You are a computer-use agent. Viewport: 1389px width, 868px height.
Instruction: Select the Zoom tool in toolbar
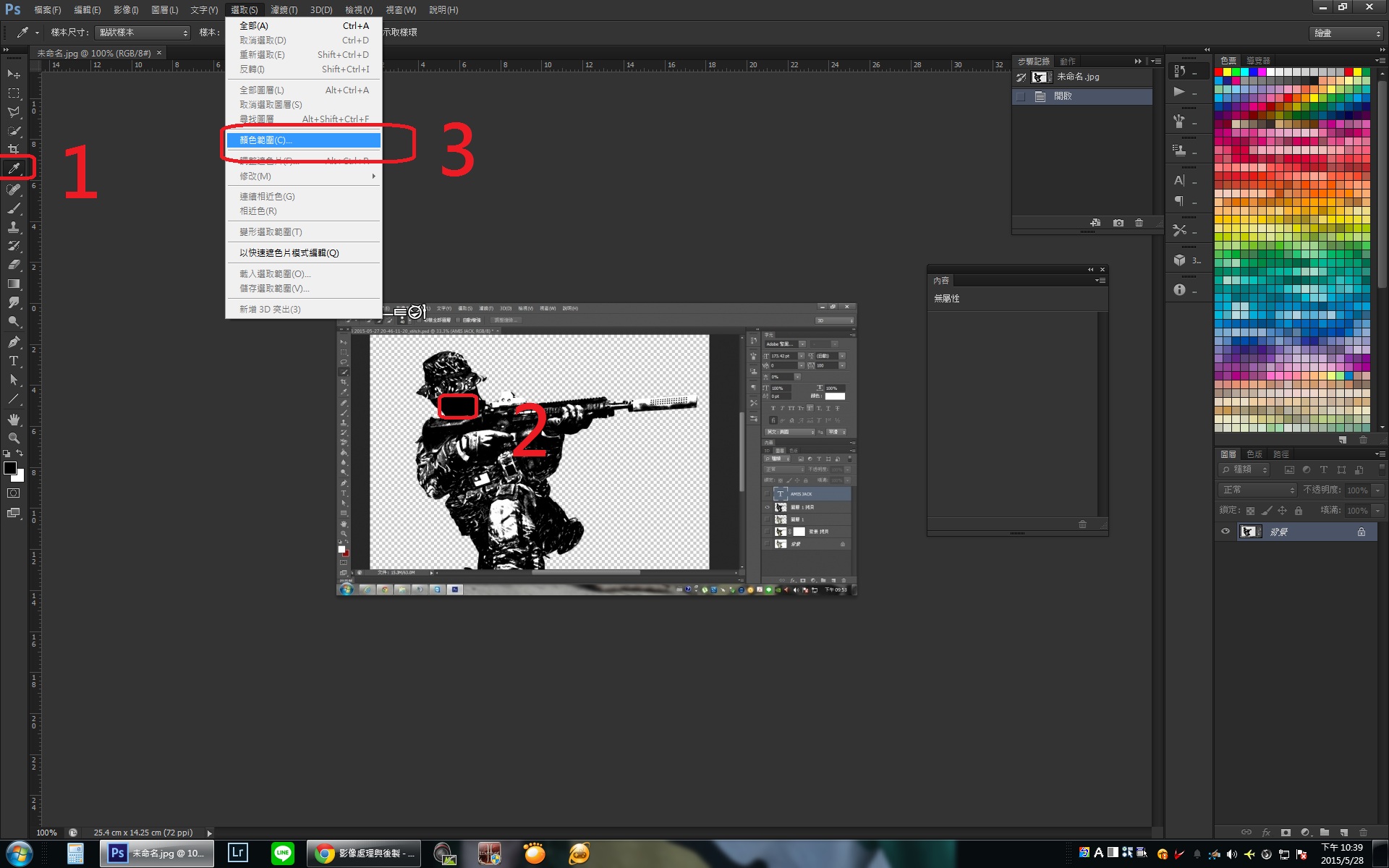pyautogui.click(x=14, y=438)
